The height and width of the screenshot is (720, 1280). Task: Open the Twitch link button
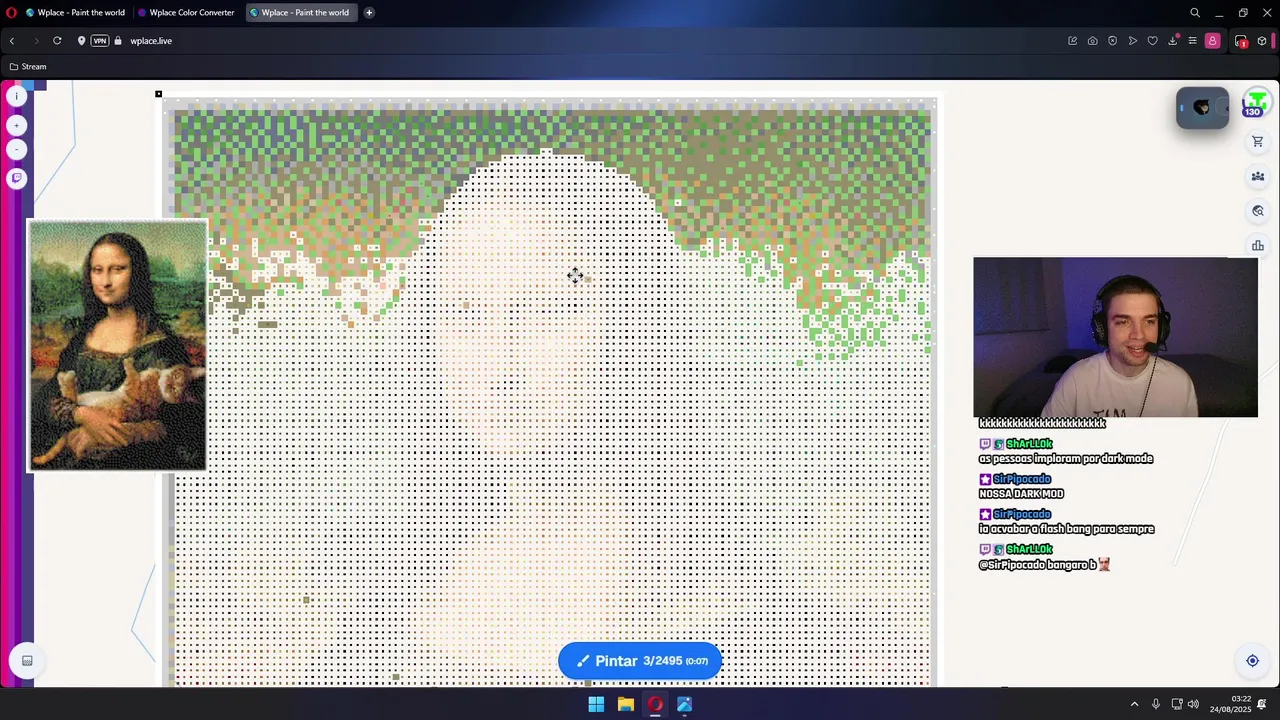coord(16,178)
